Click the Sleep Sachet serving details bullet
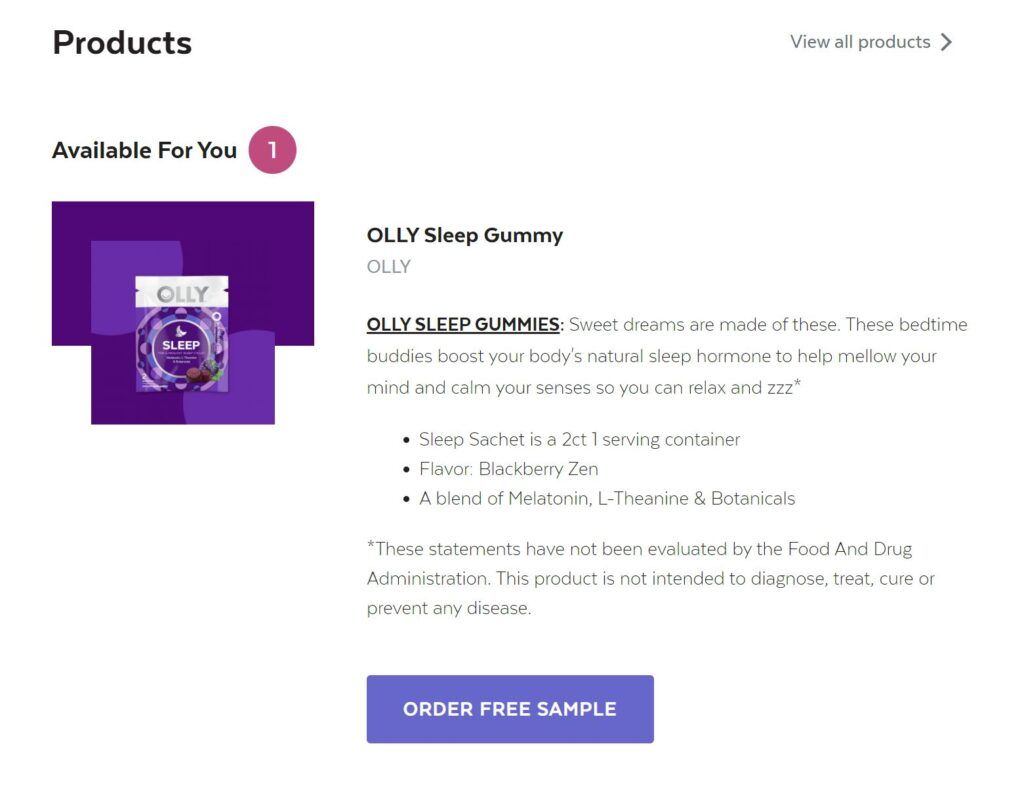This screenshot has height=788, width=1024. pos(580,439)
